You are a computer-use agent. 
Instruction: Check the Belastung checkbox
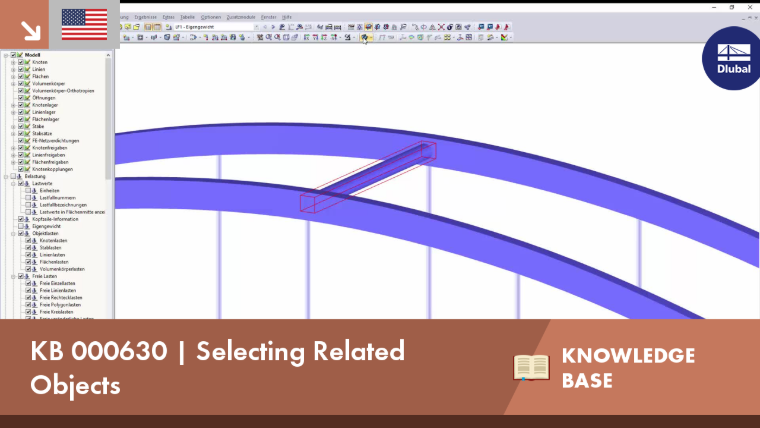pyautogui.click(x=13, y=176)
